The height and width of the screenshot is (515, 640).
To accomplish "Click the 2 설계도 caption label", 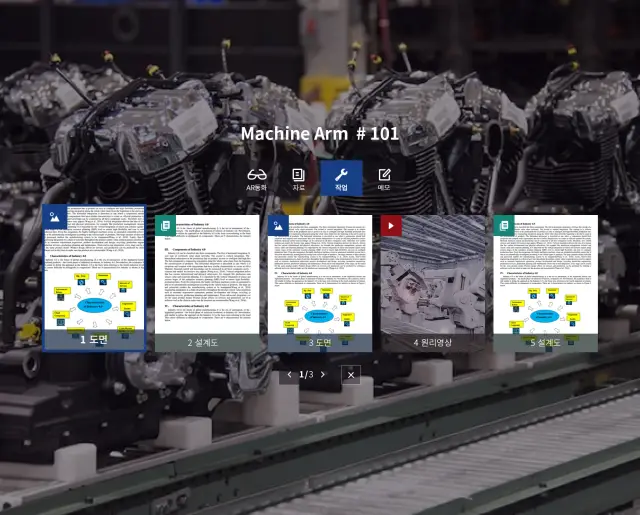I will click(203, 343).
